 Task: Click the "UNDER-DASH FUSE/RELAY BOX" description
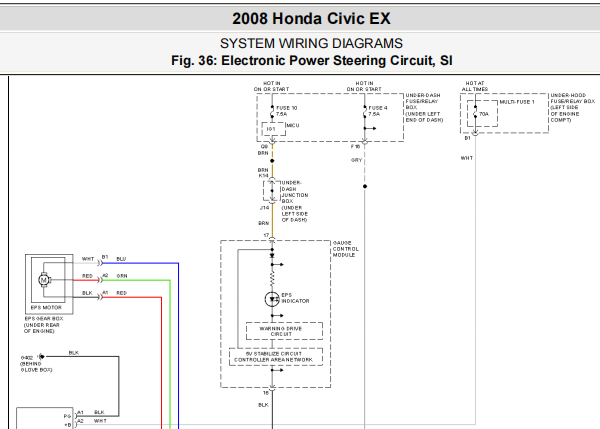(x=424, y=107)
